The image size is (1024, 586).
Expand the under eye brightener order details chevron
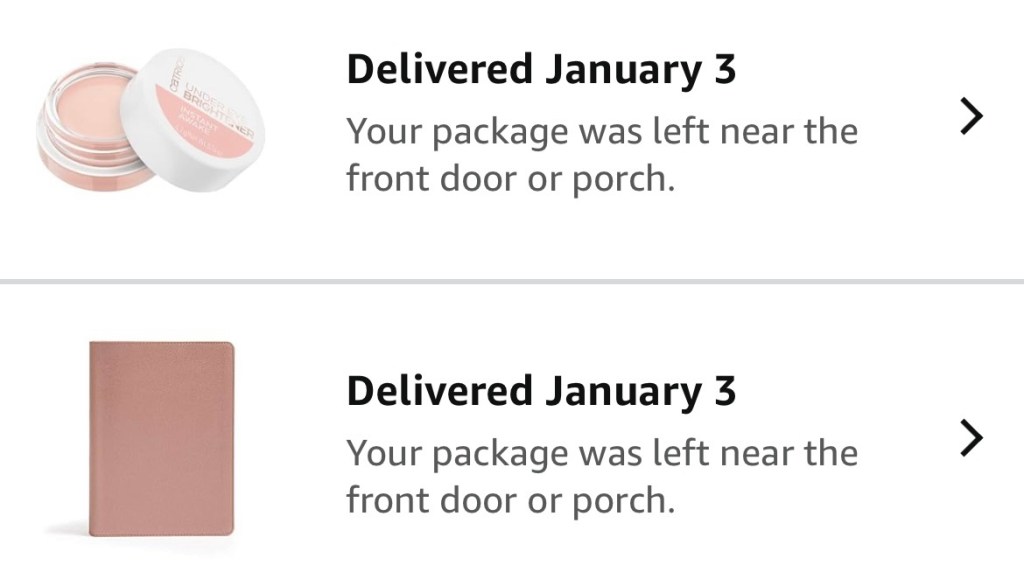click(x=971, y=118)
